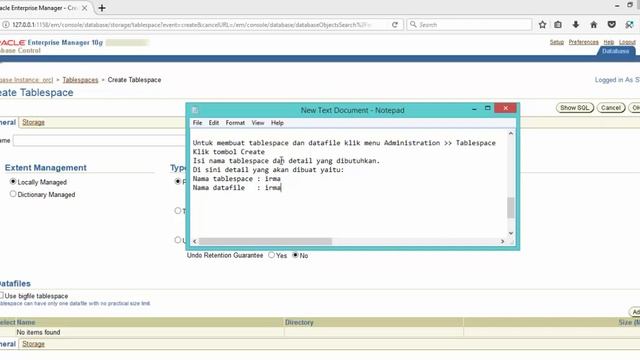Open the Notepad Edit menu
This screenshot has height=360, width=640.
214,122
